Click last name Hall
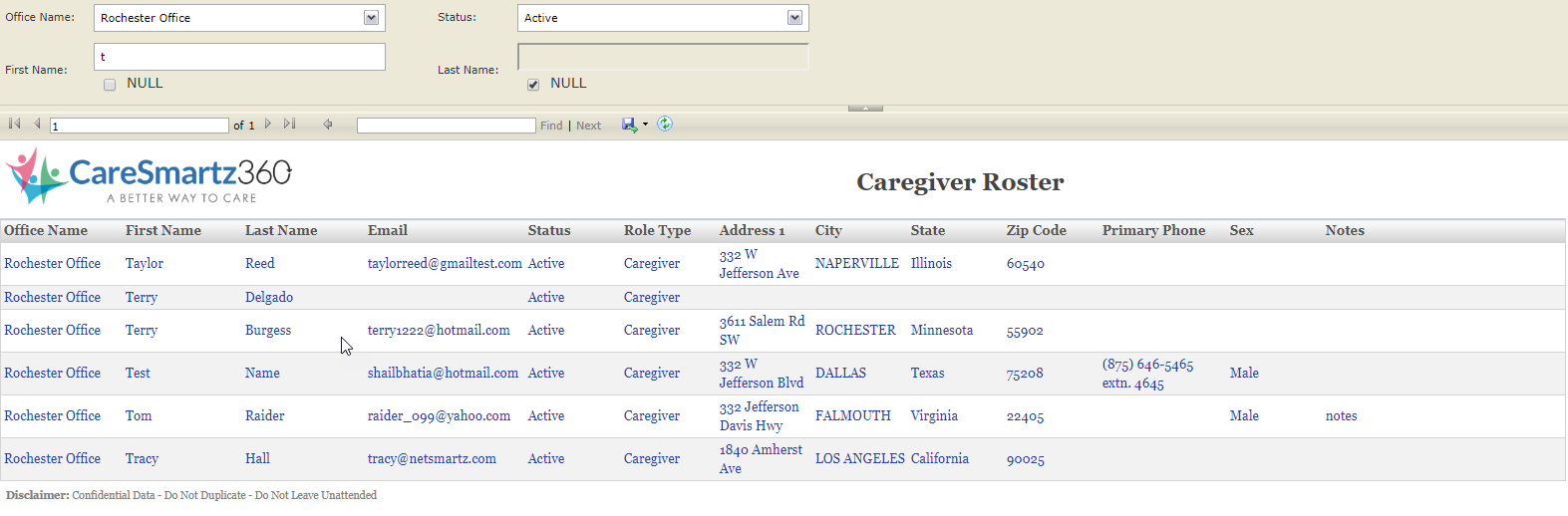Image resolution: width=1568 pixels, height=516 pixels. point(257,458)
